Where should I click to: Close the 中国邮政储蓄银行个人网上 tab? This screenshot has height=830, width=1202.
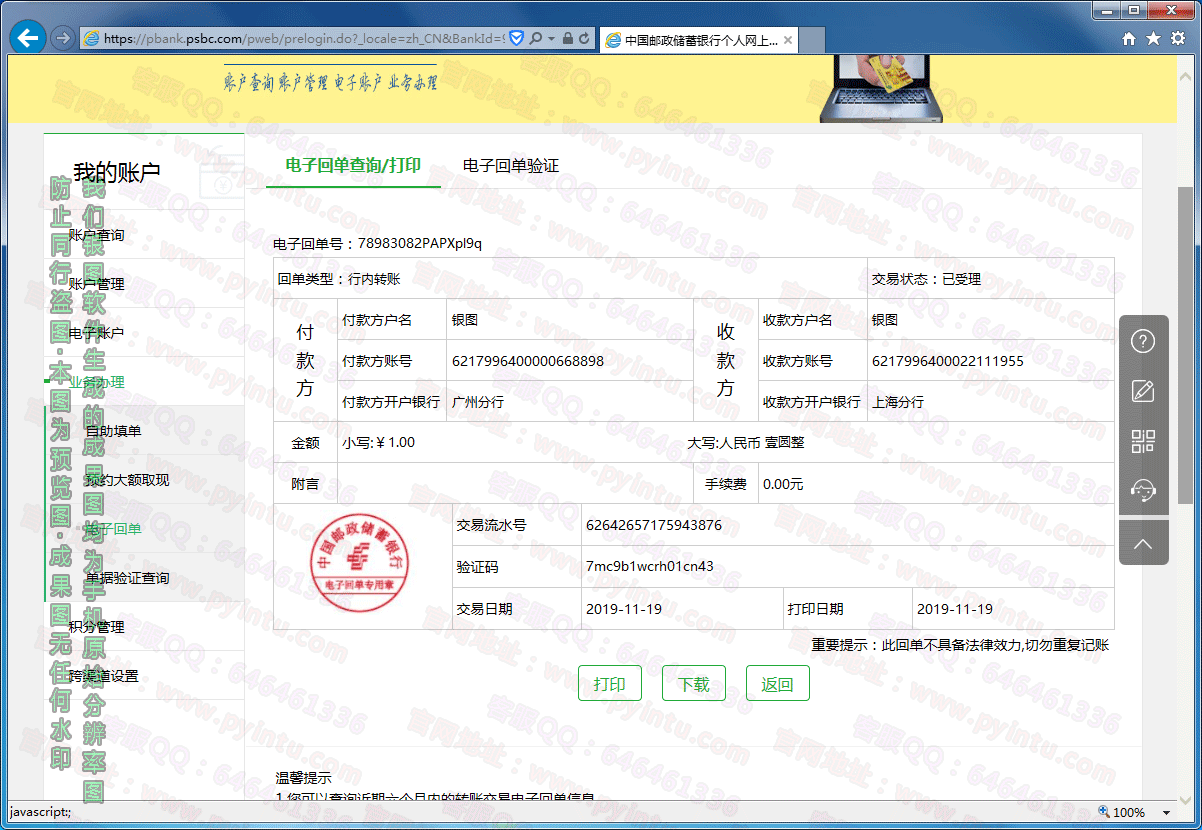pyautogui.click(x=788, y=40)
